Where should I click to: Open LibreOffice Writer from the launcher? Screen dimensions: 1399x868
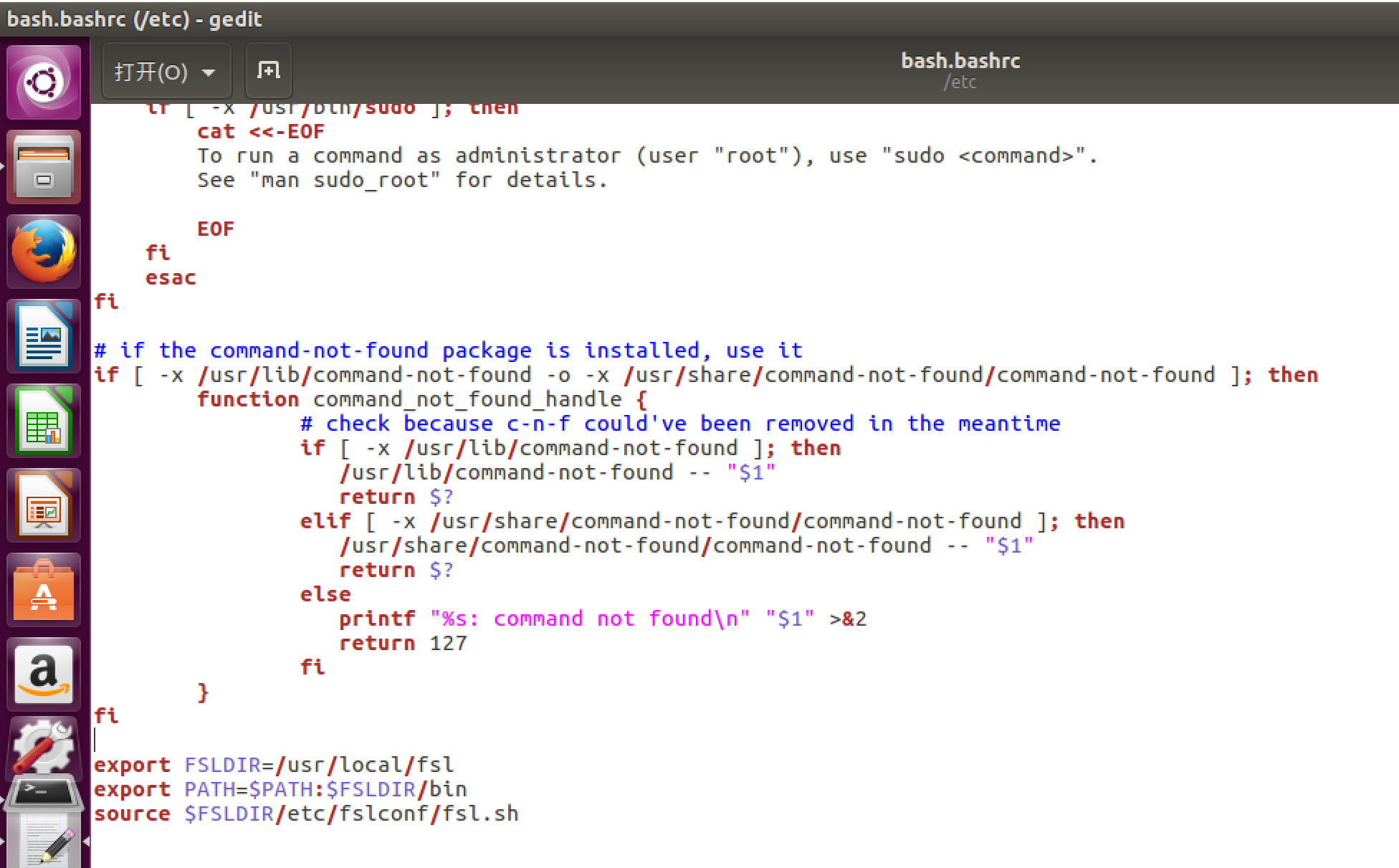click(x=43, y=335)
